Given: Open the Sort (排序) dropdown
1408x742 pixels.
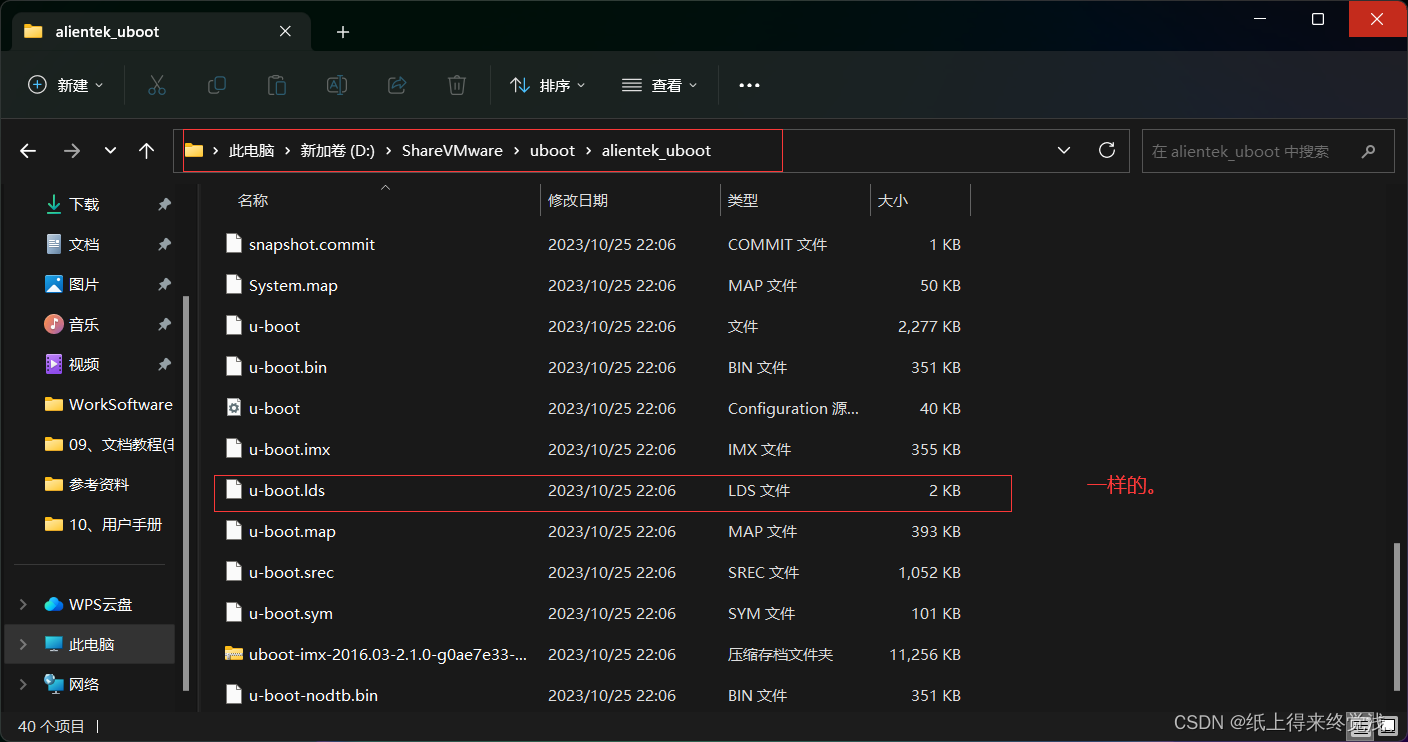Looking at the screenshot, I should [547, 85].
